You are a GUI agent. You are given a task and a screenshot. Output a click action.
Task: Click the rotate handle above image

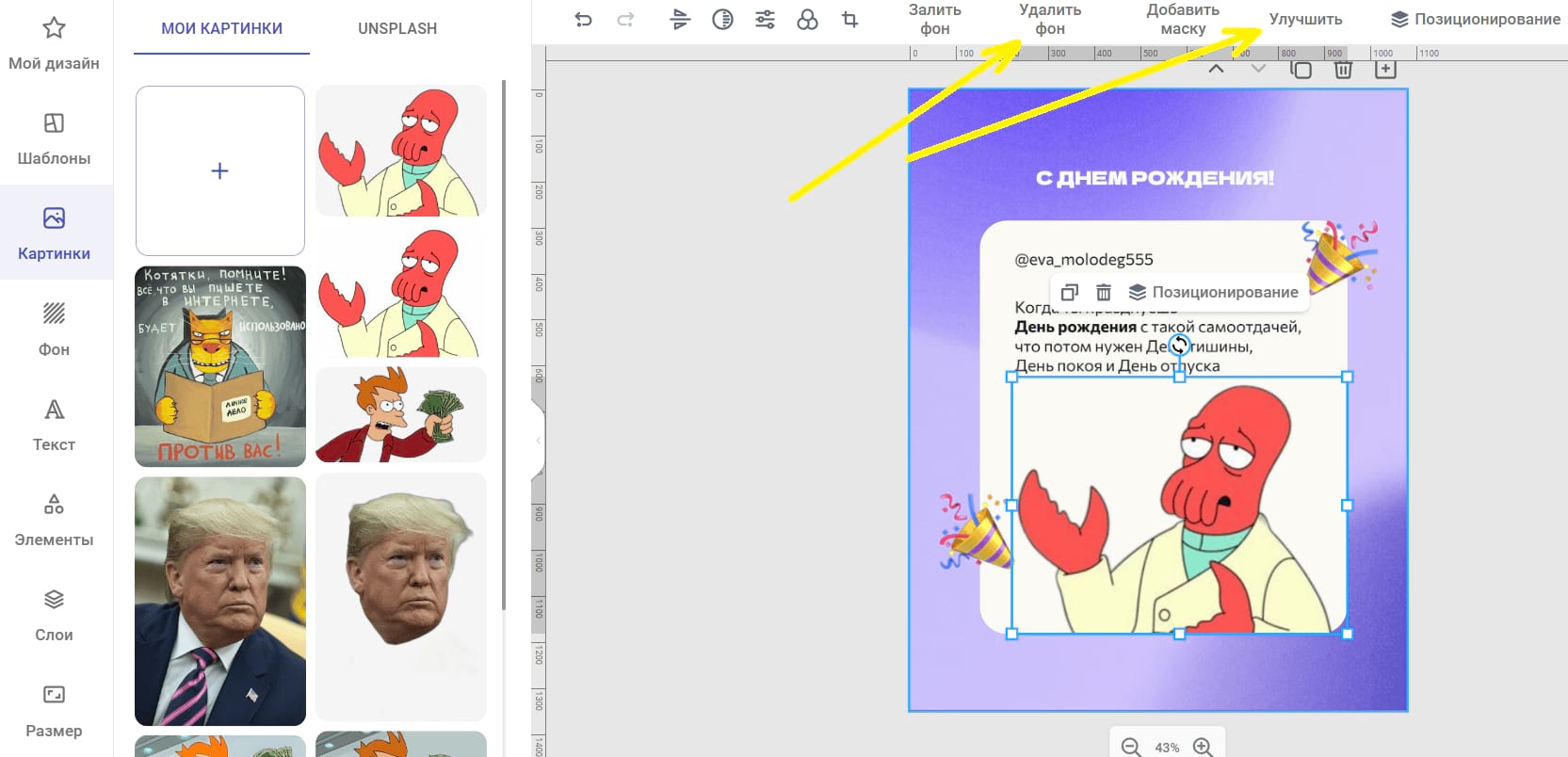(1179, 345)
